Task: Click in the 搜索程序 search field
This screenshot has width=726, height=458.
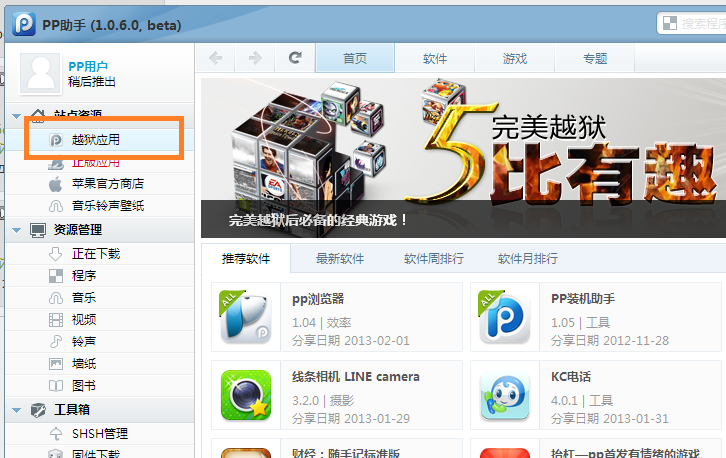Action: pos(703,23)
